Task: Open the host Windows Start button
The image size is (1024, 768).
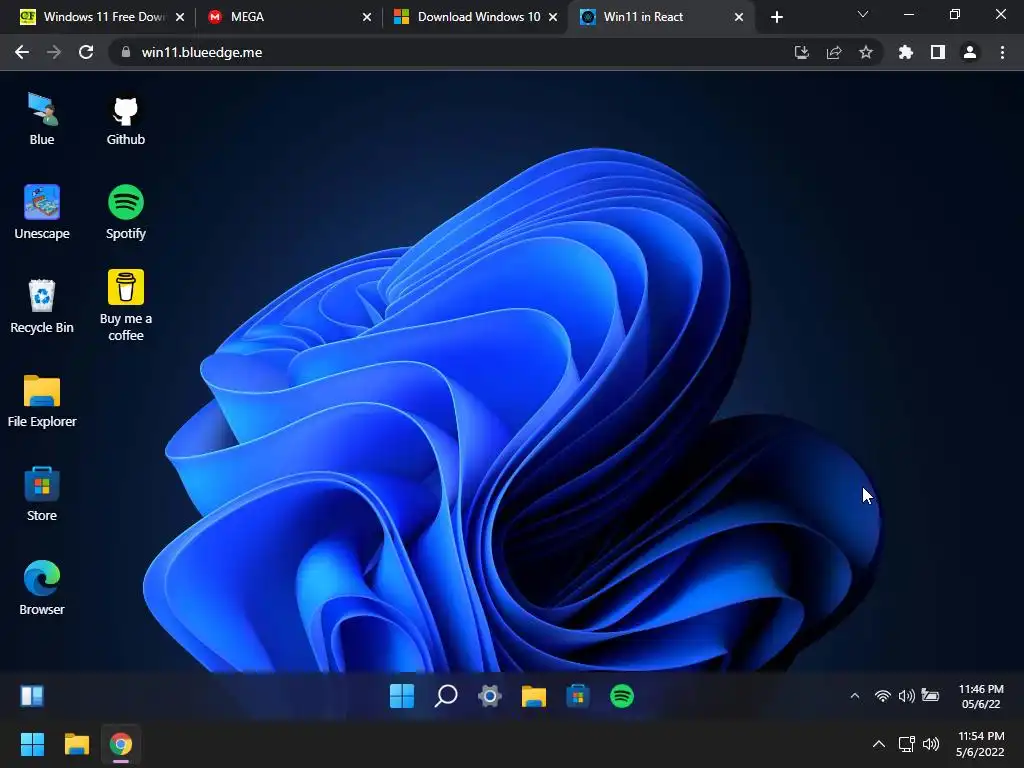Action: tap(32, 744)
